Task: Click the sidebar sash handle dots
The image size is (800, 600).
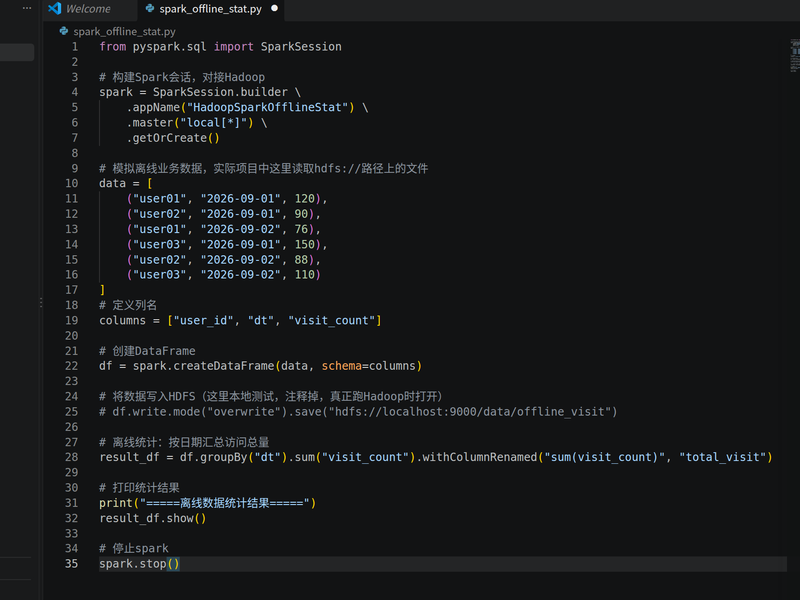Action: point(41,303)
